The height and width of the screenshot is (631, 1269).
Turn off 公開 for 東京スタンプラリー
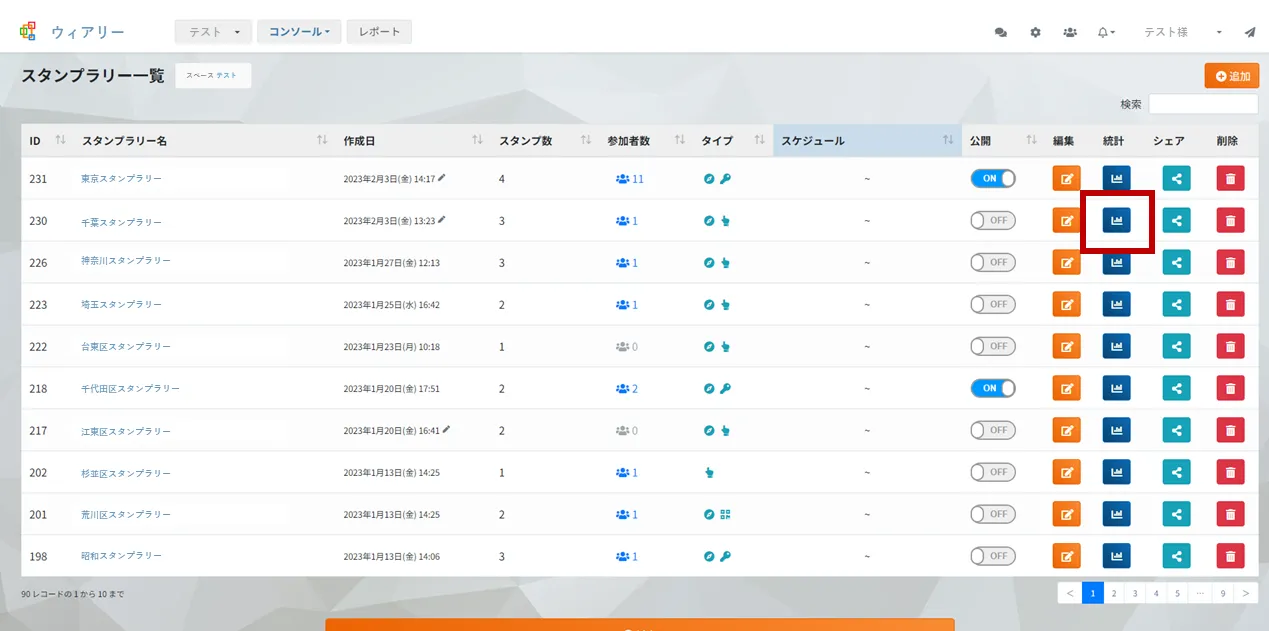(x=993, y=178)
